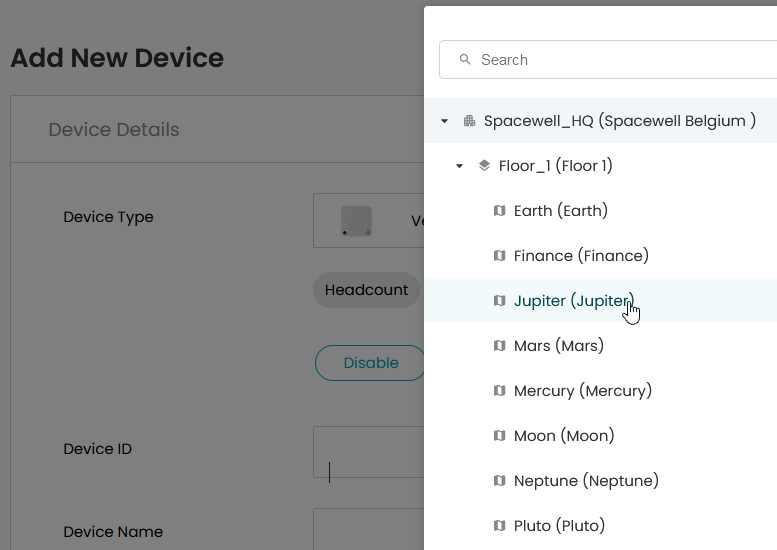777x550 pixels.
Task: Choose Pluto (Pluto) room
Action: click(x=601, y=526)
